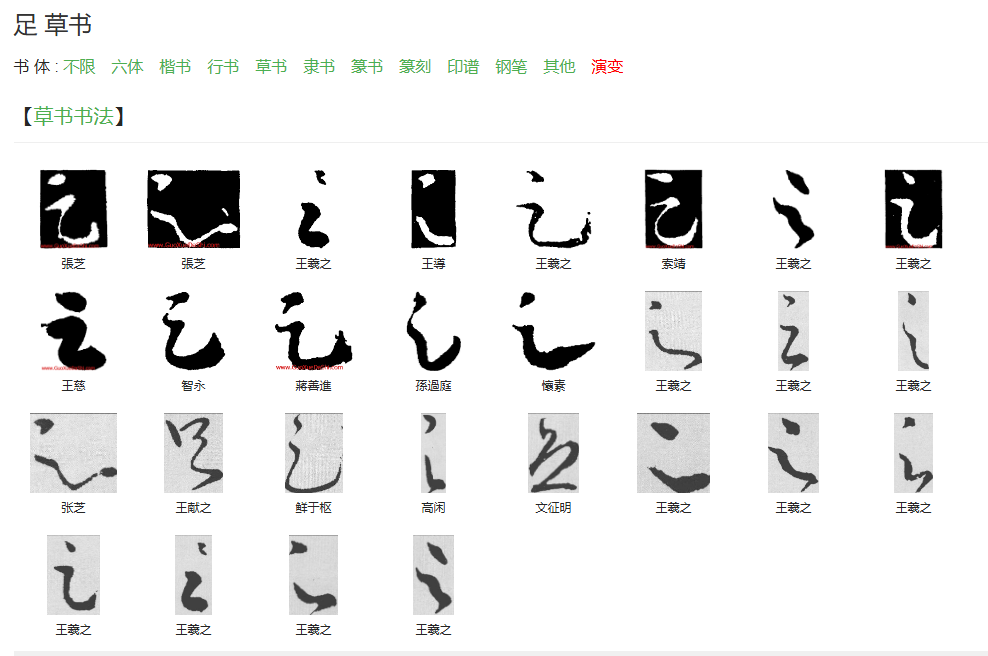View the 王献之 character image

(193, 452)
